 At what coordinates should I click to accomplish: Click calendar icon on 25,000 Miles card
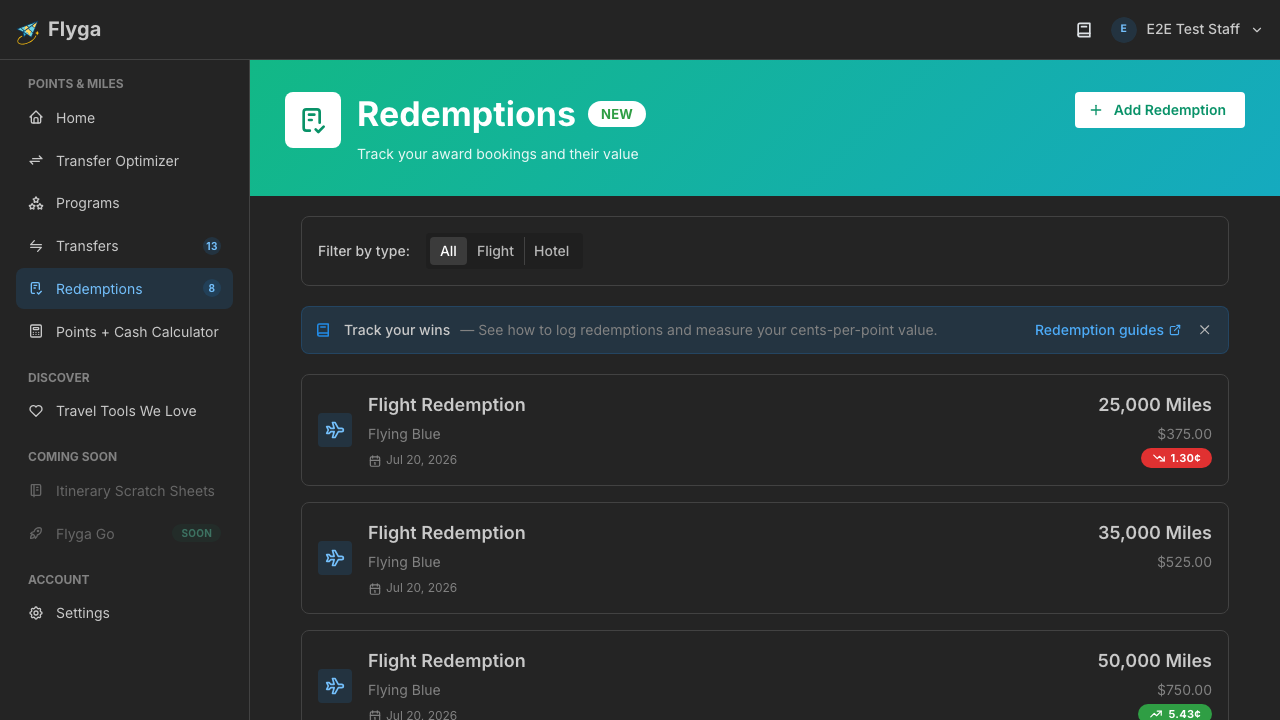point(375,461)
